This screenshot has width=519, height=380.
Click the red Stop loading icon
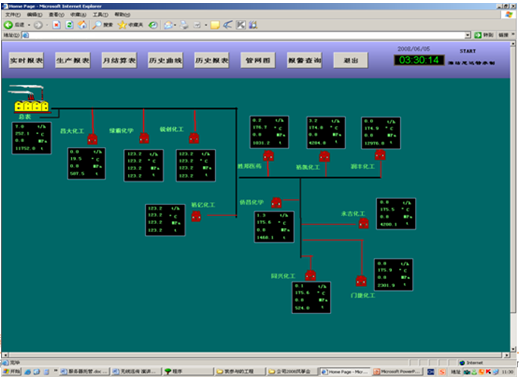tap(56, 25)
